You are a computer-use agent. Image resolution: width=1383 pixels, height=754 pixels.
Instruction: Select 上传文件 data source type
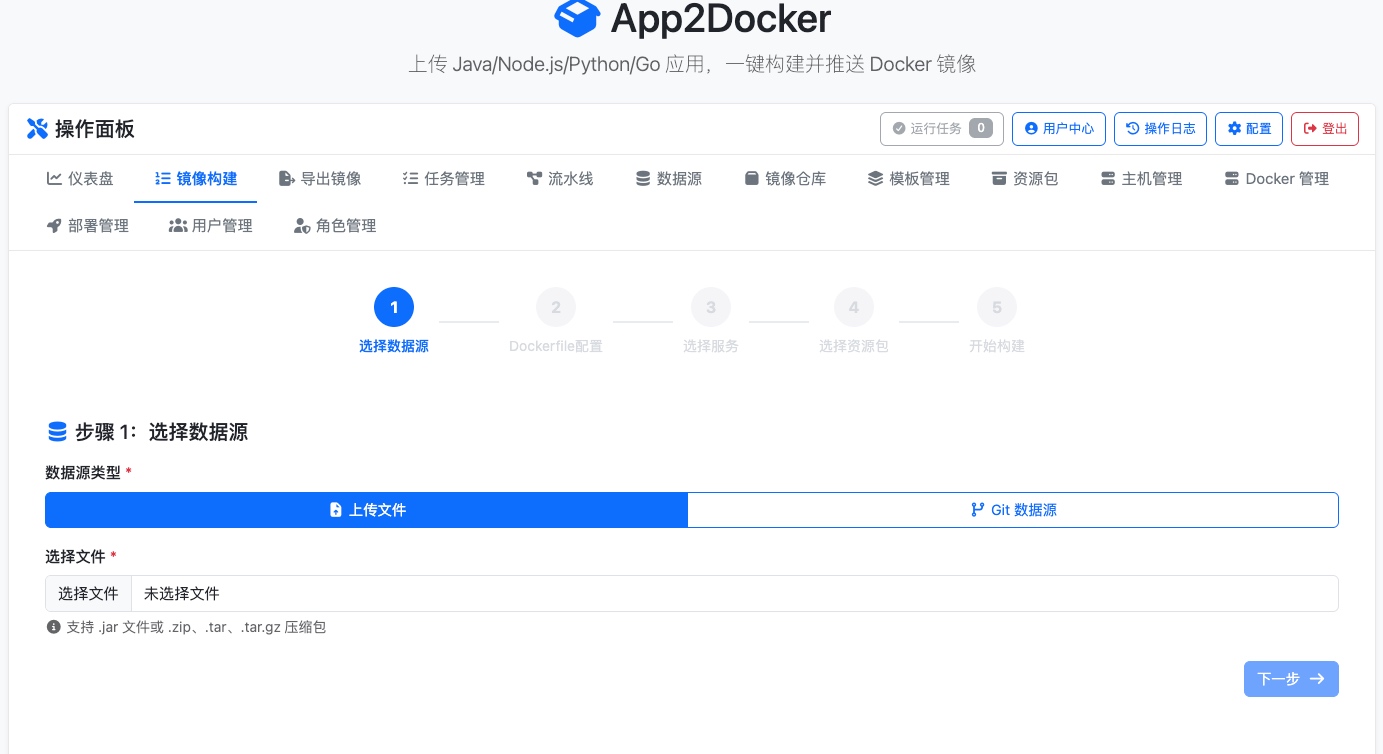[x=367, y=510]
